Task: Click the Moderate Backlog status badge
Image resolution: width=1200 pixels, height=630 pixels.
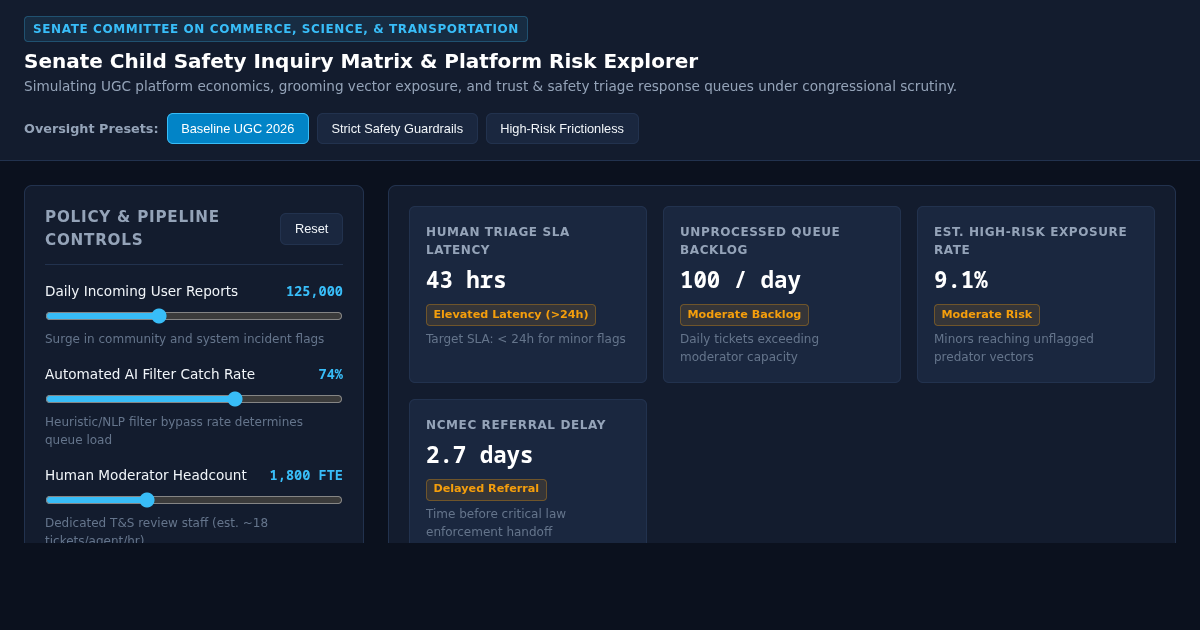Action: tap(744, 315)
